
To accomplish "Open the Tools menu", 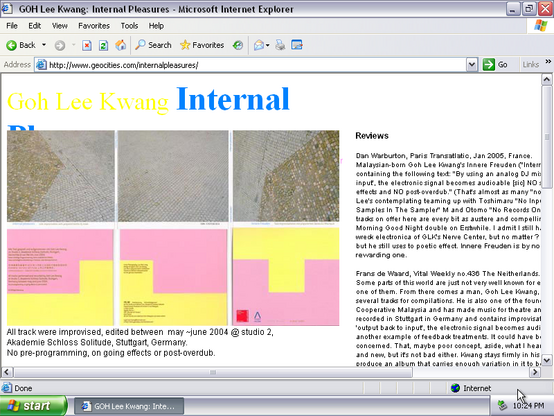I will click(x=129, y=26).
